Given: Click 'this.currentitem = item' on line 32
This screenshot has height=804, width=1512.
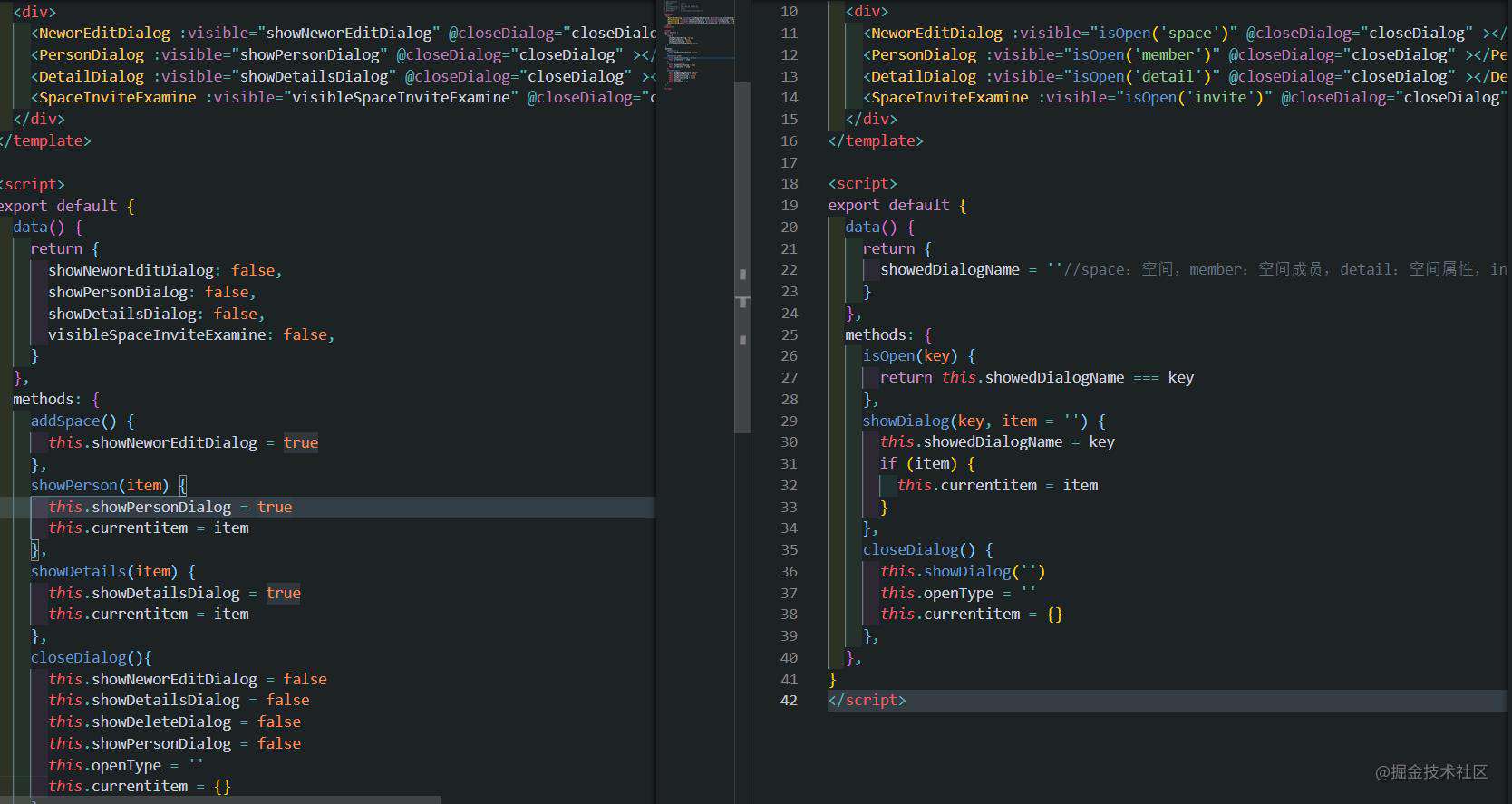Looking at the screenshot, I should (997, 486).
